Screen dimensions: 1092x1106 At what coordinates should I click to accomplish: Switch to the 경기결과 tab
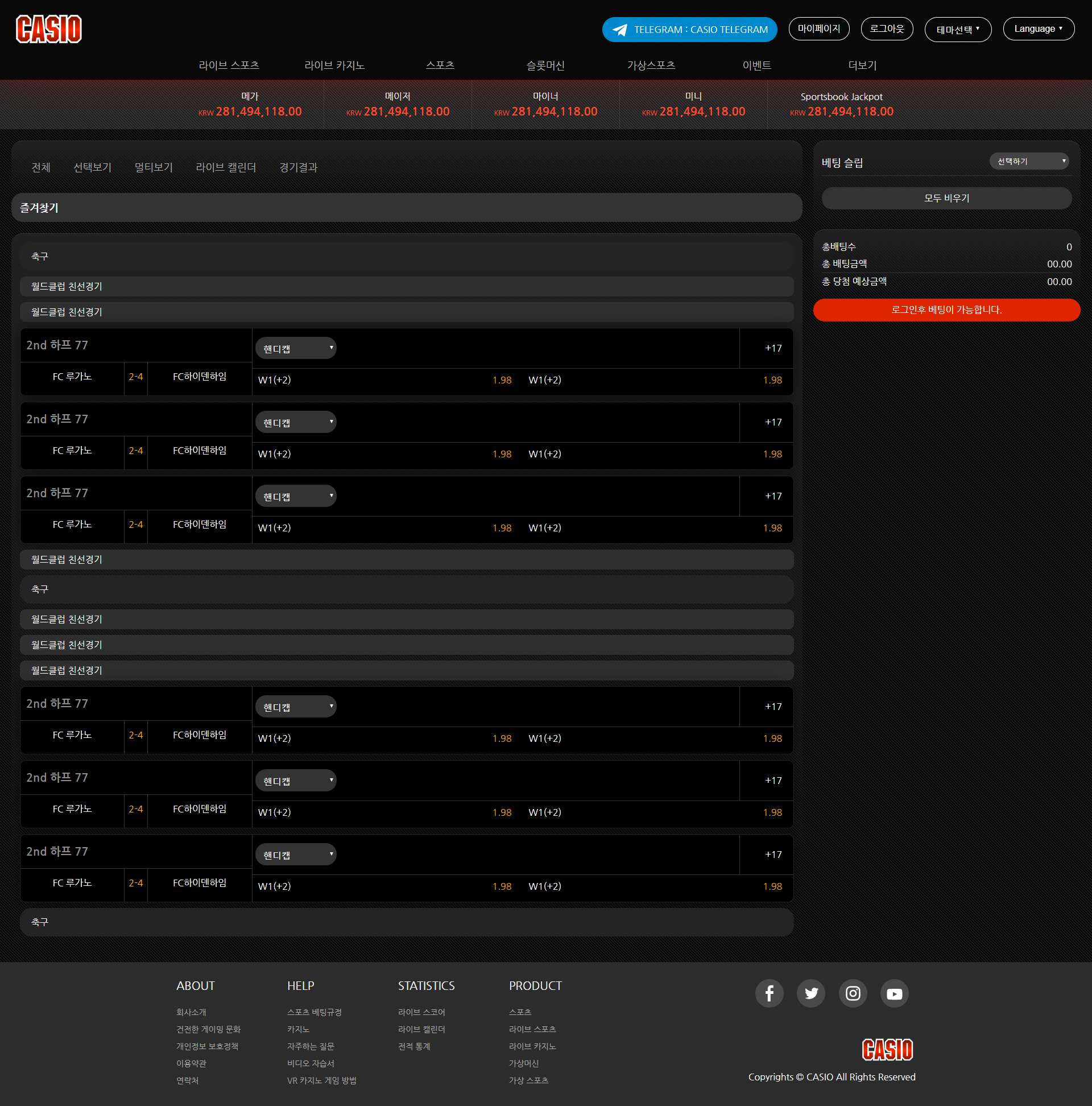click(298, 167)
